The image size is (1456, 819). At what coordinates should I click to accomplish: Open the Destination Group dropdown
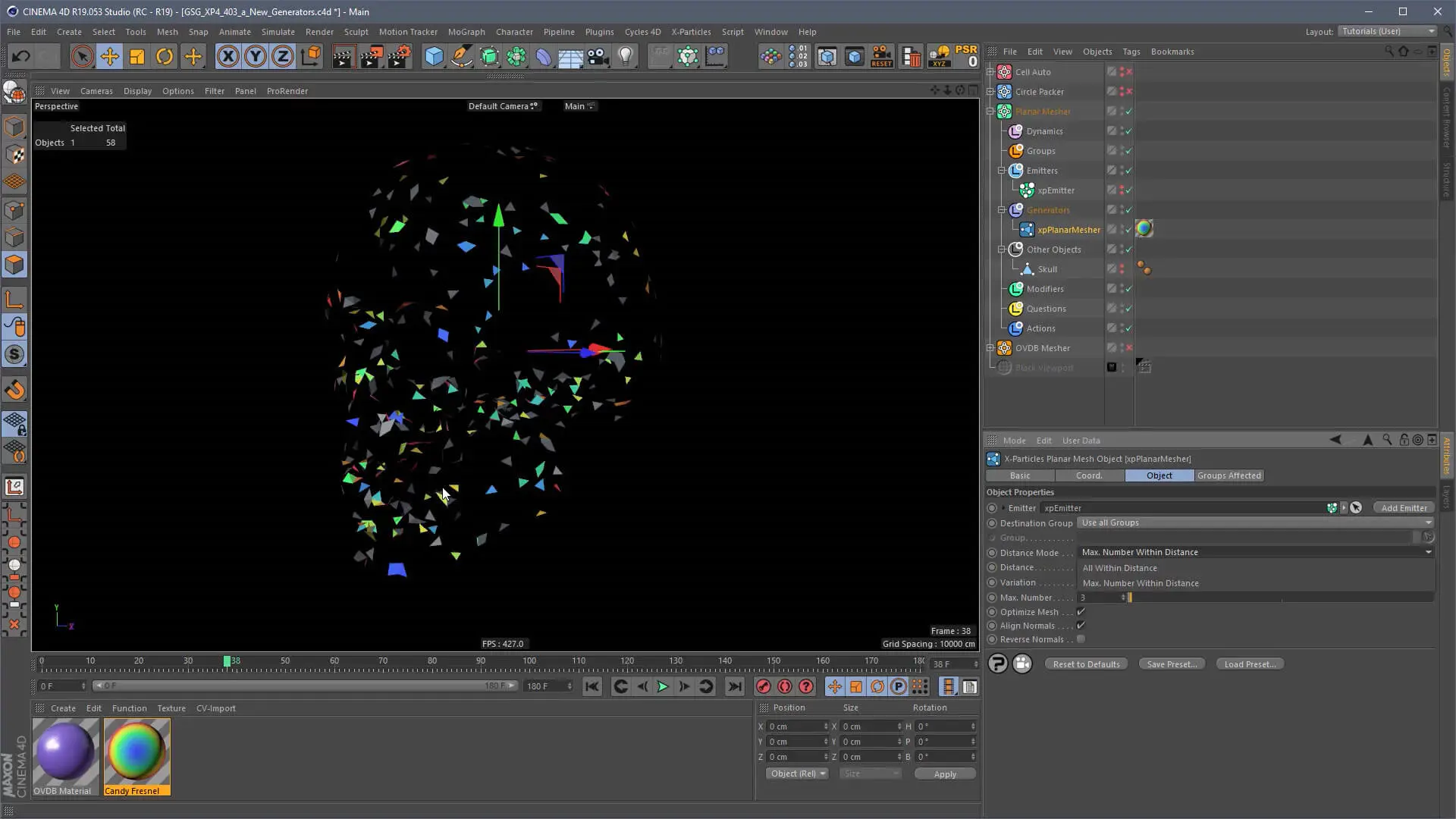point(1256,522)
